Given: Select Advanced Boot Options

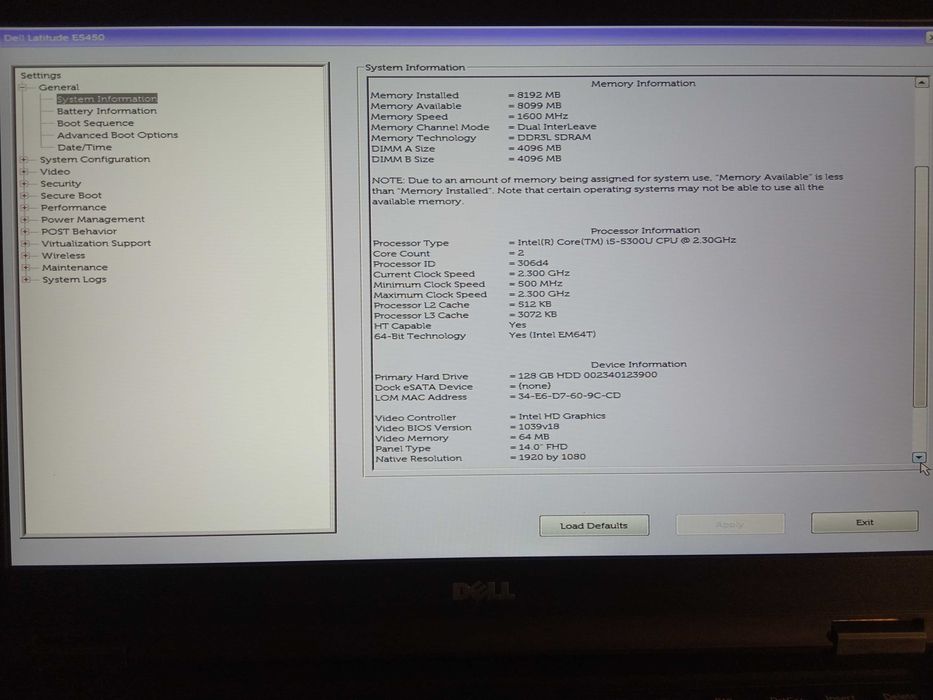Looking at the screenshot, I should click(x=117, y=135).
